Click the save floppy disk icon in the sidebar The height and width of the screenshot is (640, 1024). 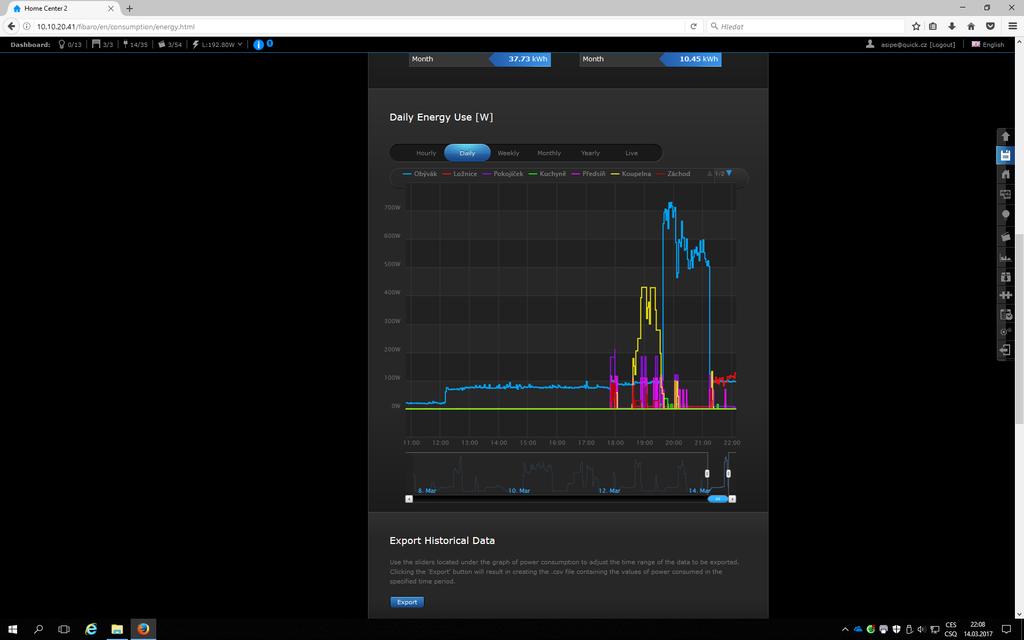tap(1005, 155)
